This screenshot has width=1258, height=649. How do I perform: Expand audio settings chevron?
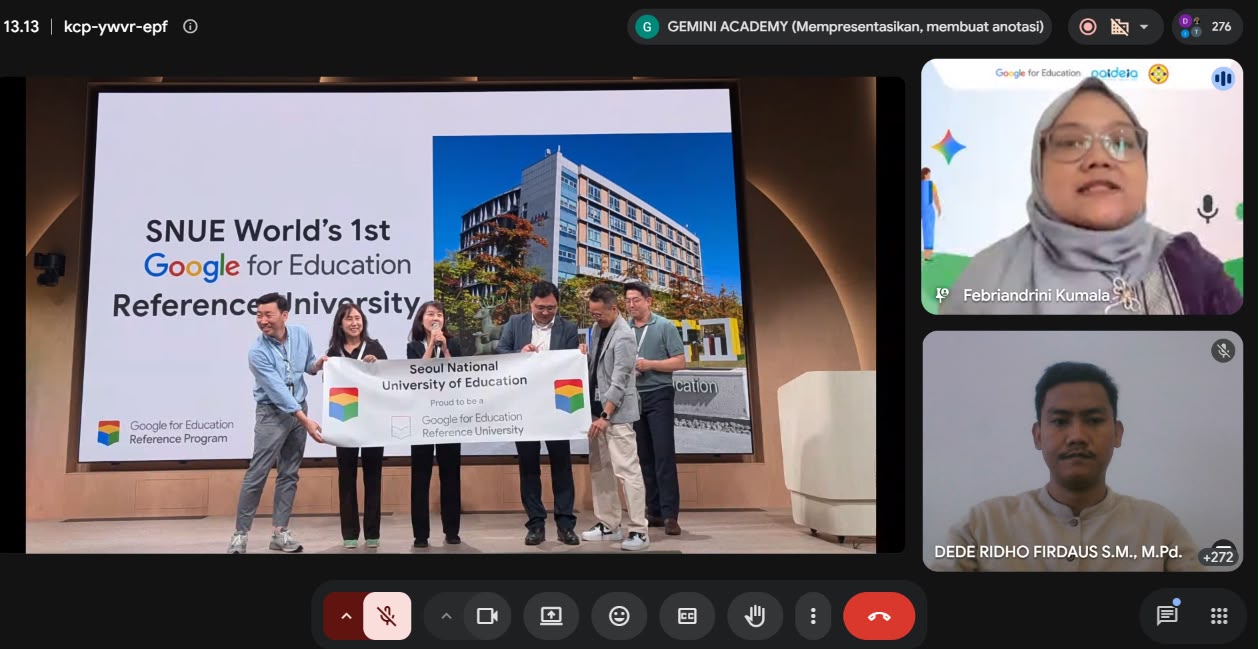[346, 616]
